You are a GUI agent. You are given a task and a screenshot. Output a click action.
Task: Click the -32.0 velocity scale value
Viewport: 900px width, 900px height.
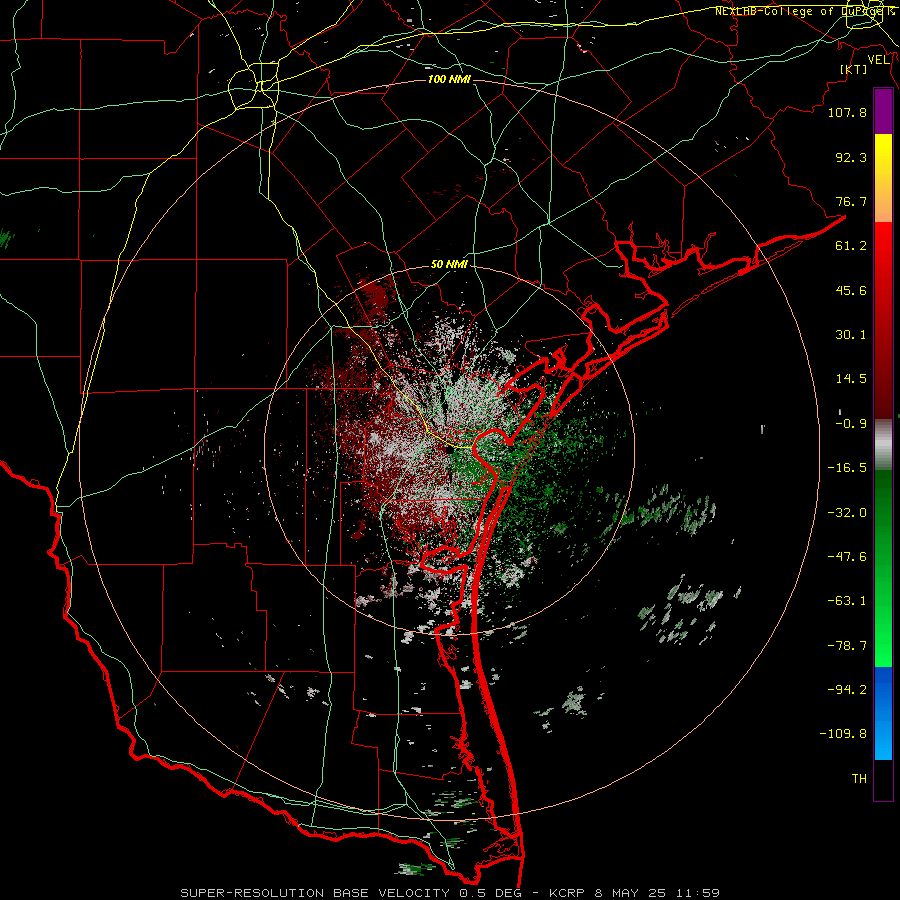(x=847, y=513)
